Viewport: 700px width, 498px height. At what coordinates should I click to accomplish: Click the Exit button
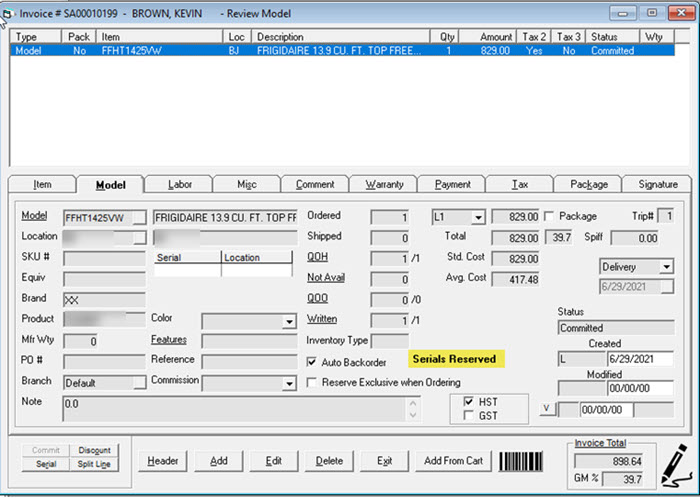click(x=384, y=461)
